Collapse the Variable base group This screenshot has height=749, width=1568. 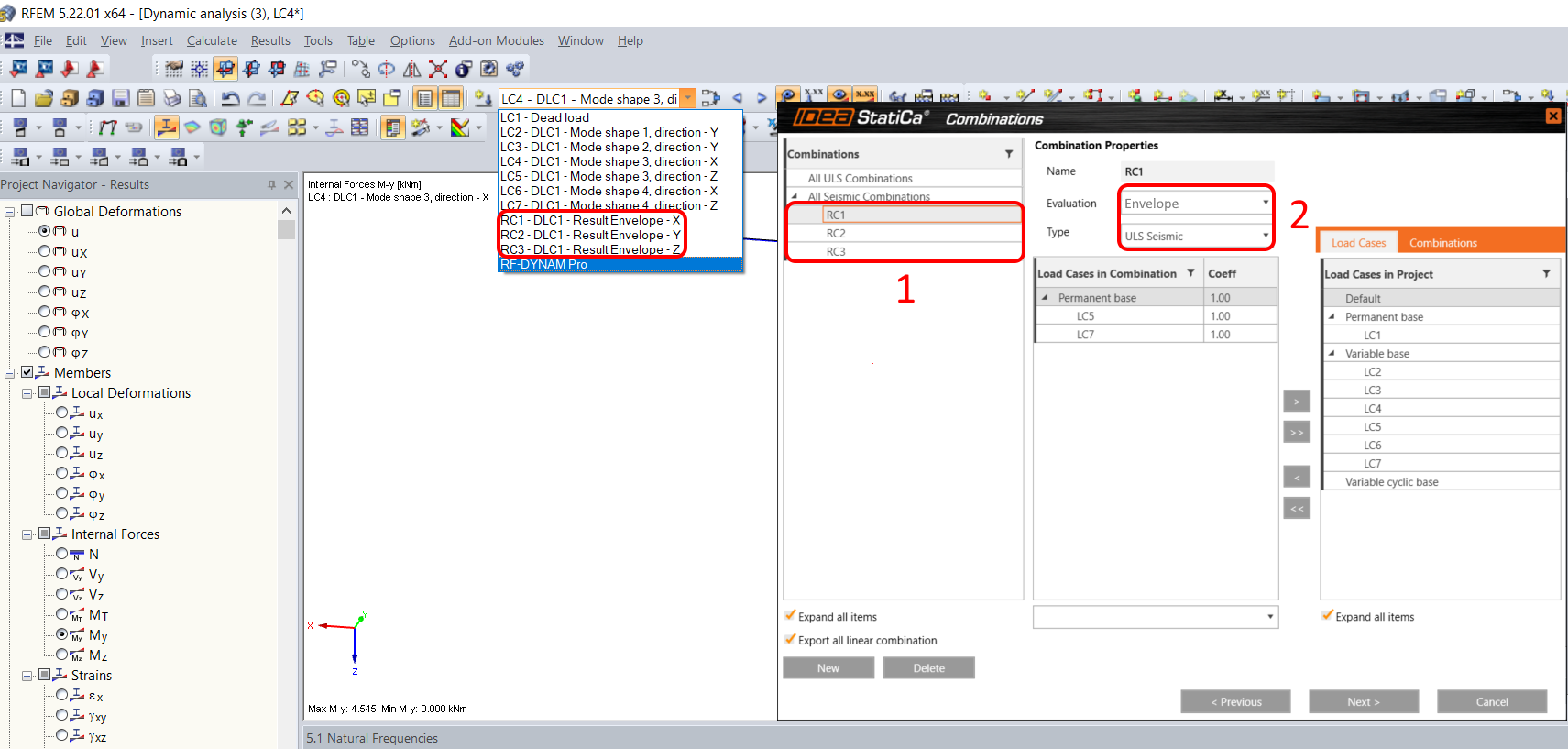point(1332,353)
